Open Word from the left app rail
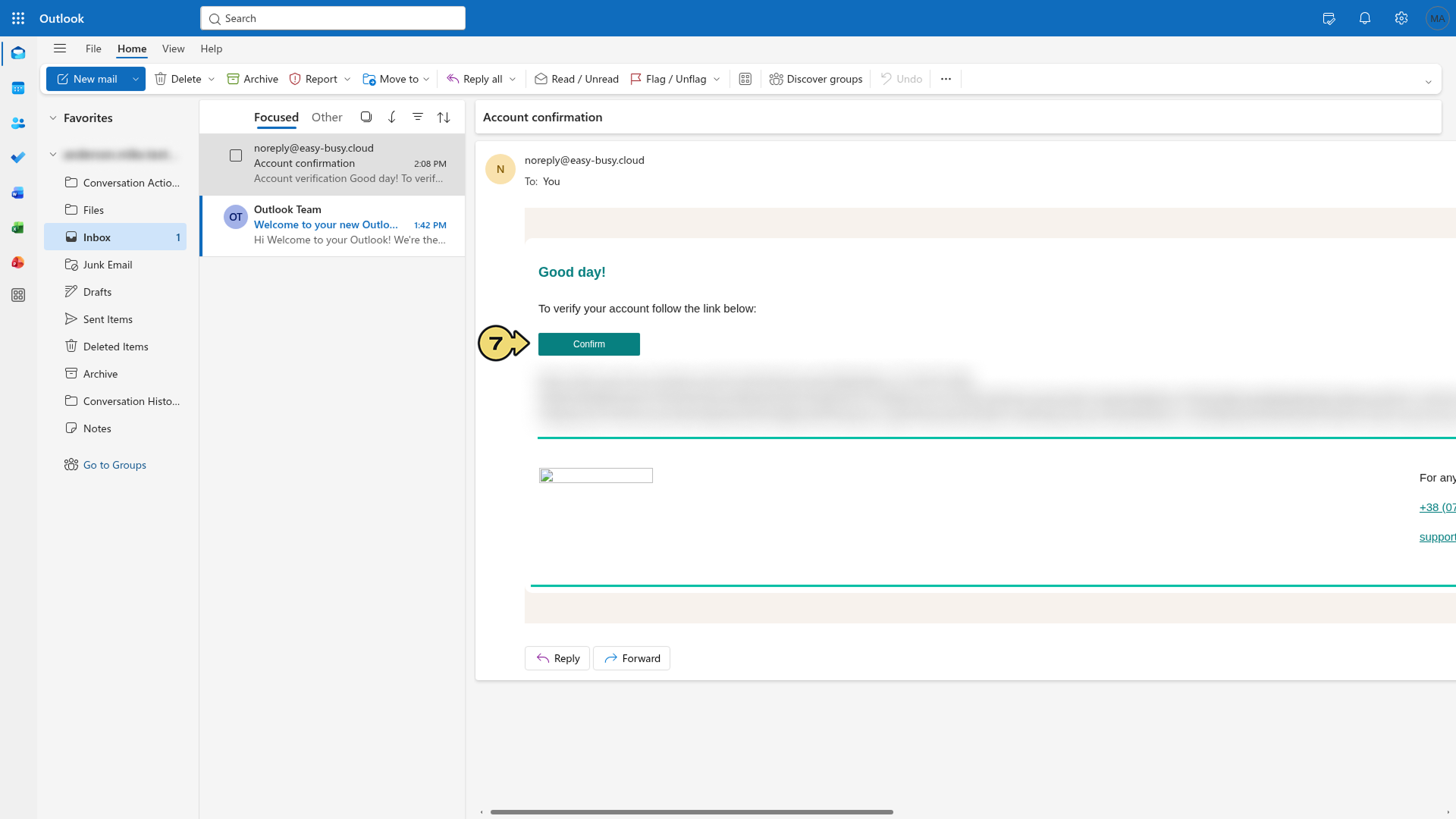Image resolution: width=1456 pixels, height=819 pixels. (18, 193)
